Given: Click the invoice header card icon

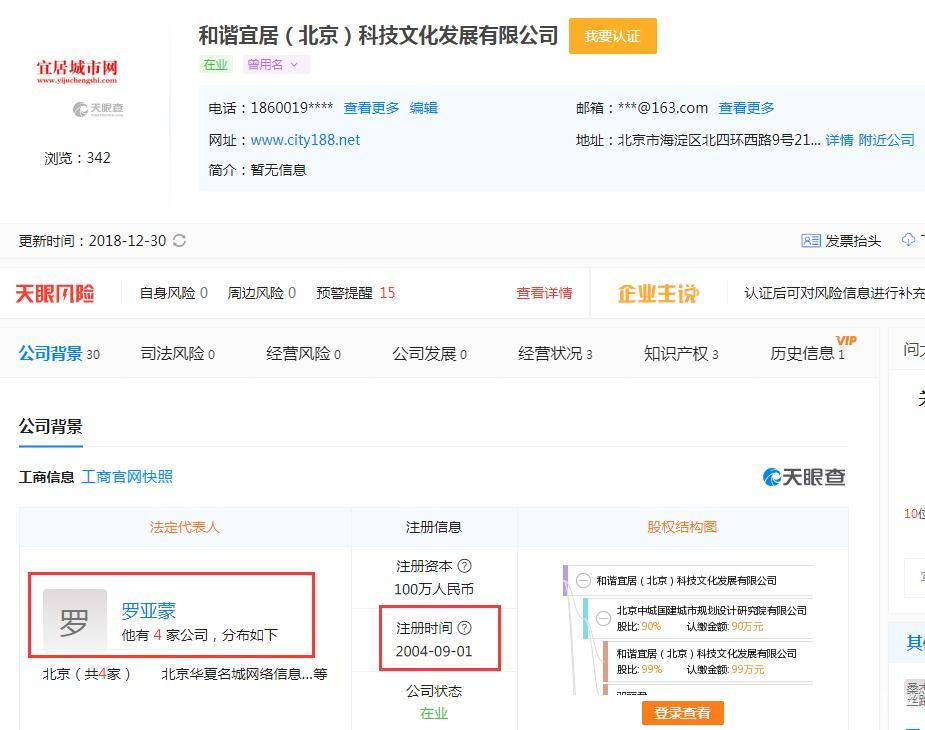Looking at the screenshot, I should tap(811, 241).
